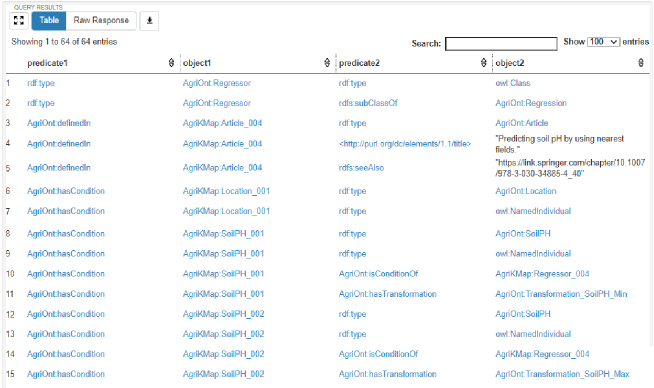Open the dc elements title predicate link
This screenshot has height=388, width=654.
[x=405, y=144]
